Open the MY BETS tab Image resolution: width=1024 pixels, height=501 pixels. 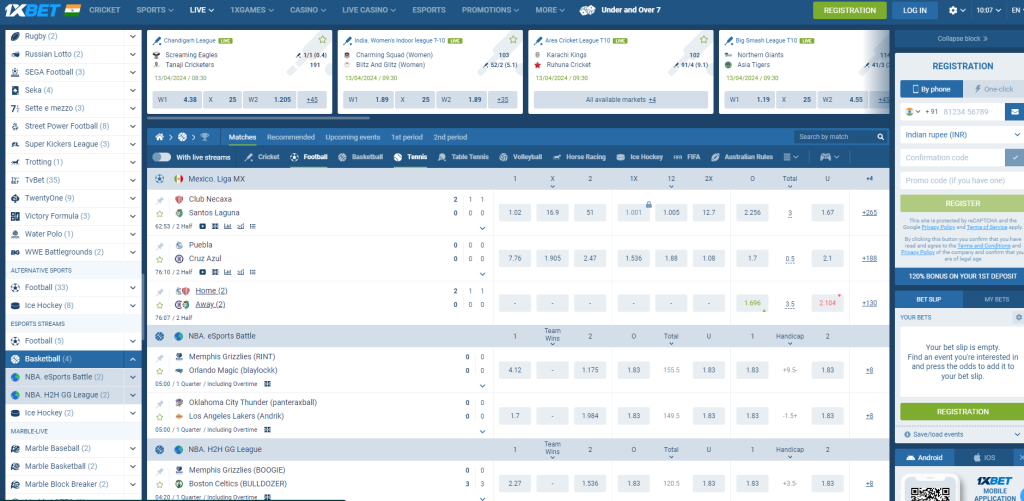click(997, 299)
